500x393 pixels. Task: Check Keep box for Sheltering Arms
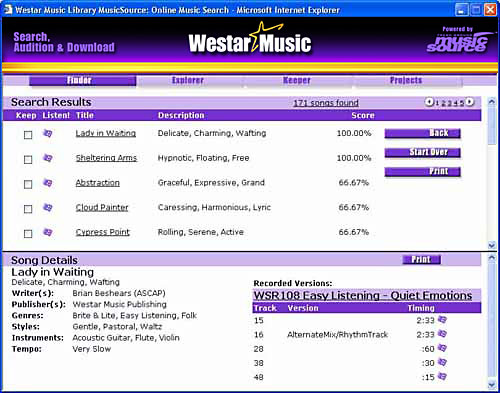tap(28, 160)
